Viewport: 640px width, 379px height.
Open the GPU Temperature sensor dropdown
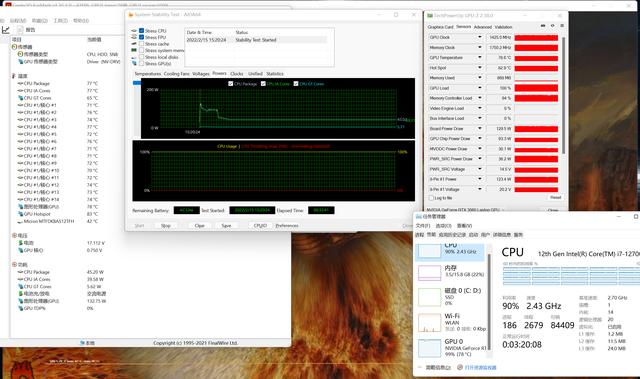tap(480, 58)
